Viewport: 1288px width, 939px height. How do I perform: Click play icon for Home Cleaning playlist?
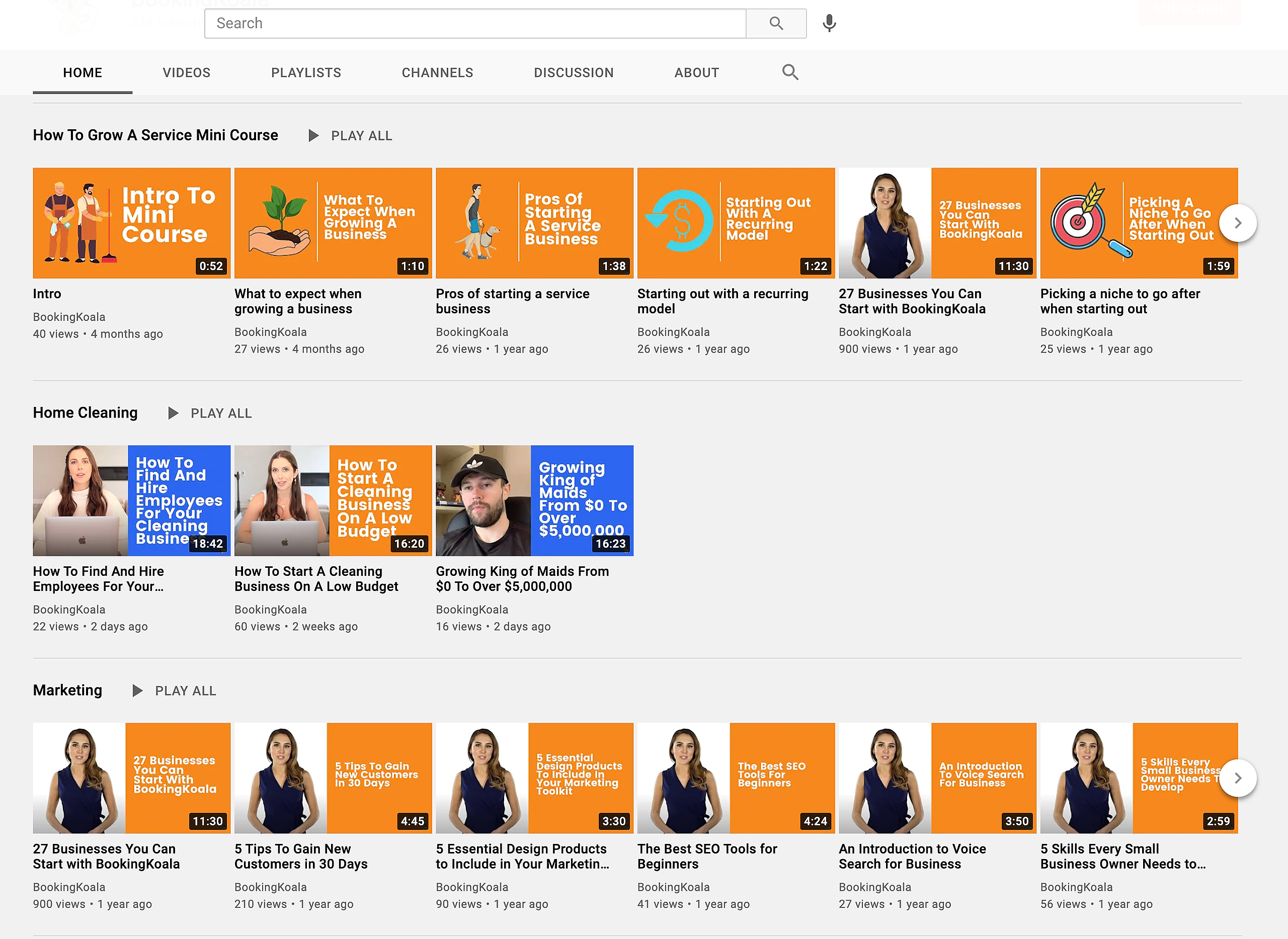click(x=173, y=413)
